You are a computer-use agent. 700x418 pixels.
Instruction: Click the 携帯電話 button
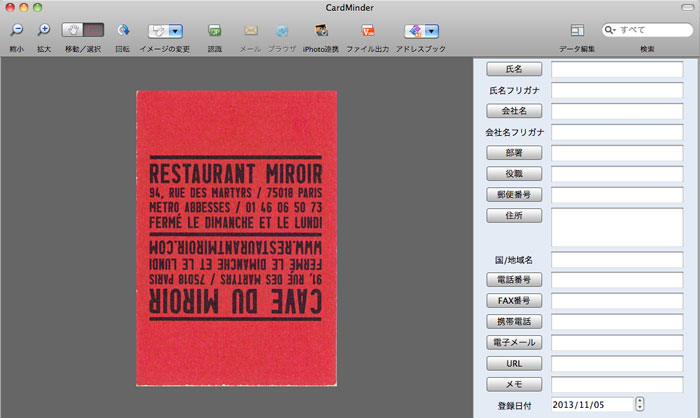click(x=514, y=322)
